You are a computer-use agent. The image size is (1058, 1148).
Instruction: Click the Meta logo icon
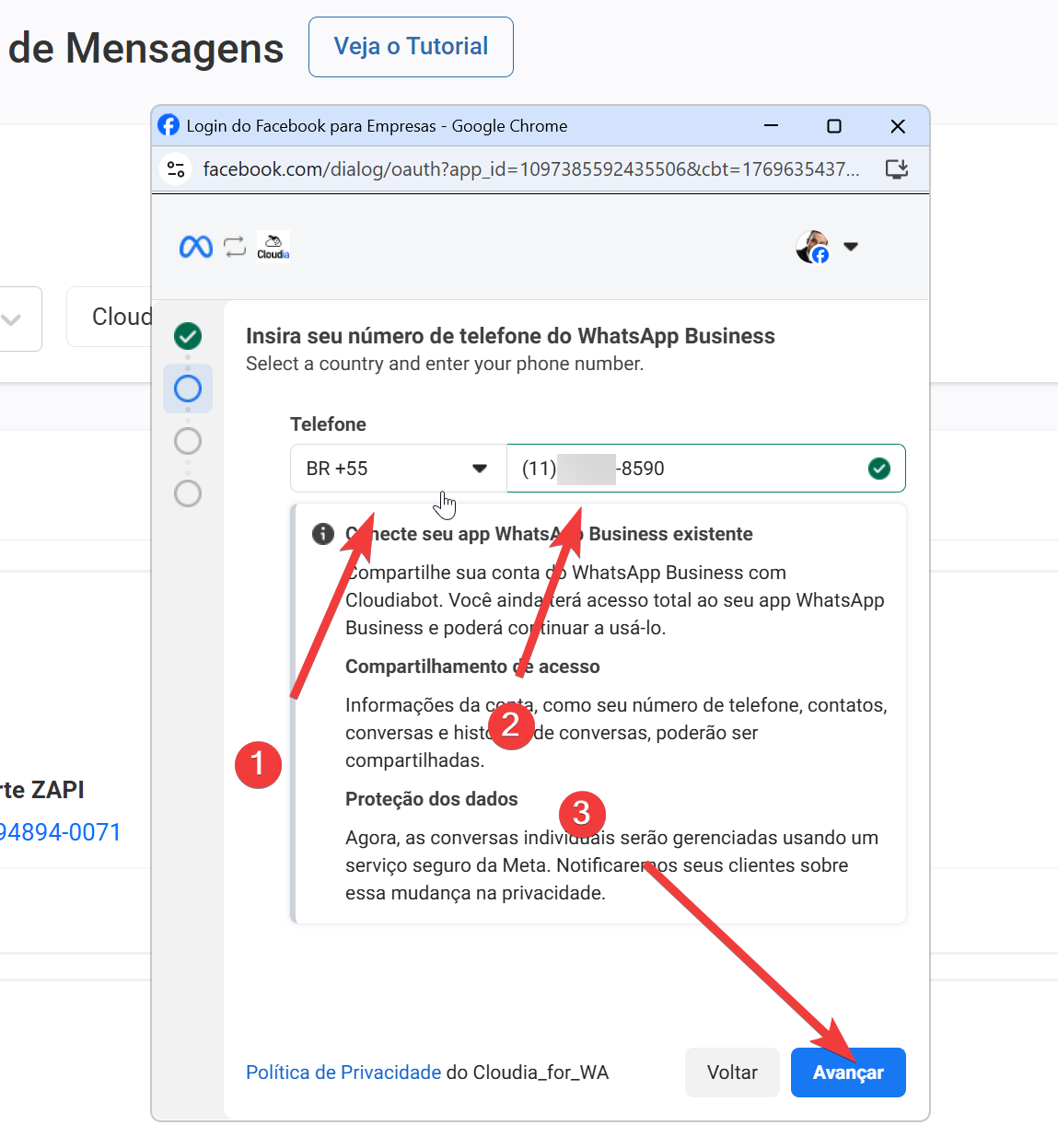pyautogui.click(x=196, y=247)
